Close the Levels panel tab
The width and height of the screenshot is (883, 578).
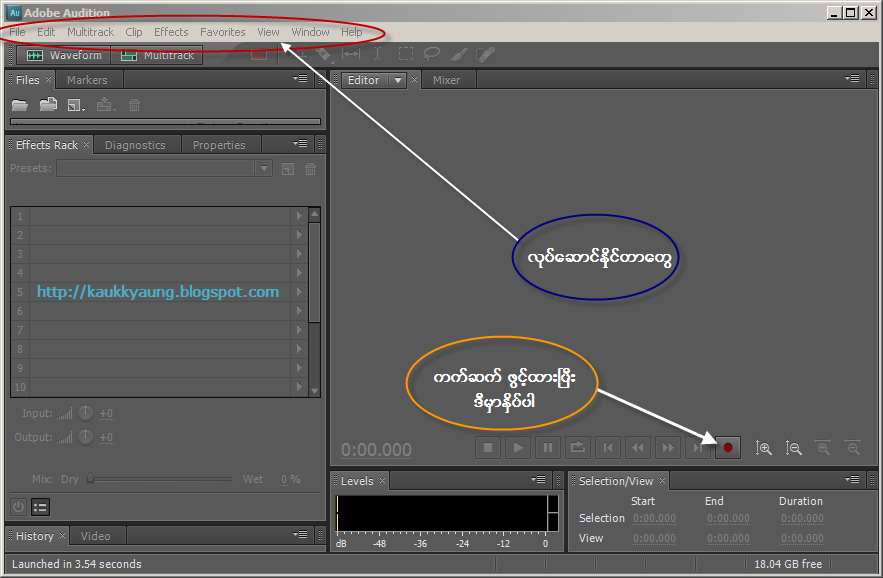(382, 480)
